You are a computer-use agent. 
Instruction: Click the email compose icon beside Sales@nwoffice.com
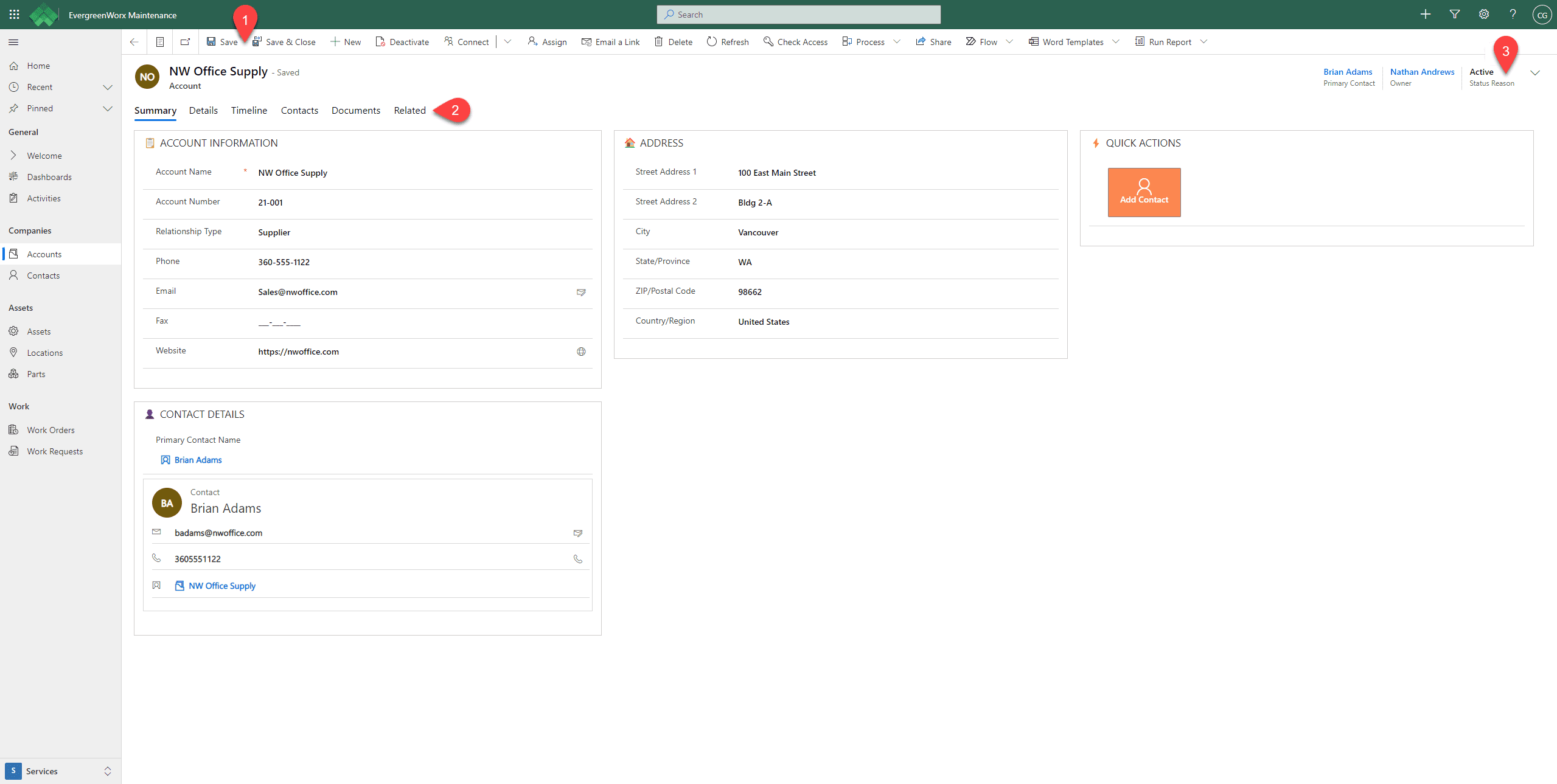click(x=581, y=293)
